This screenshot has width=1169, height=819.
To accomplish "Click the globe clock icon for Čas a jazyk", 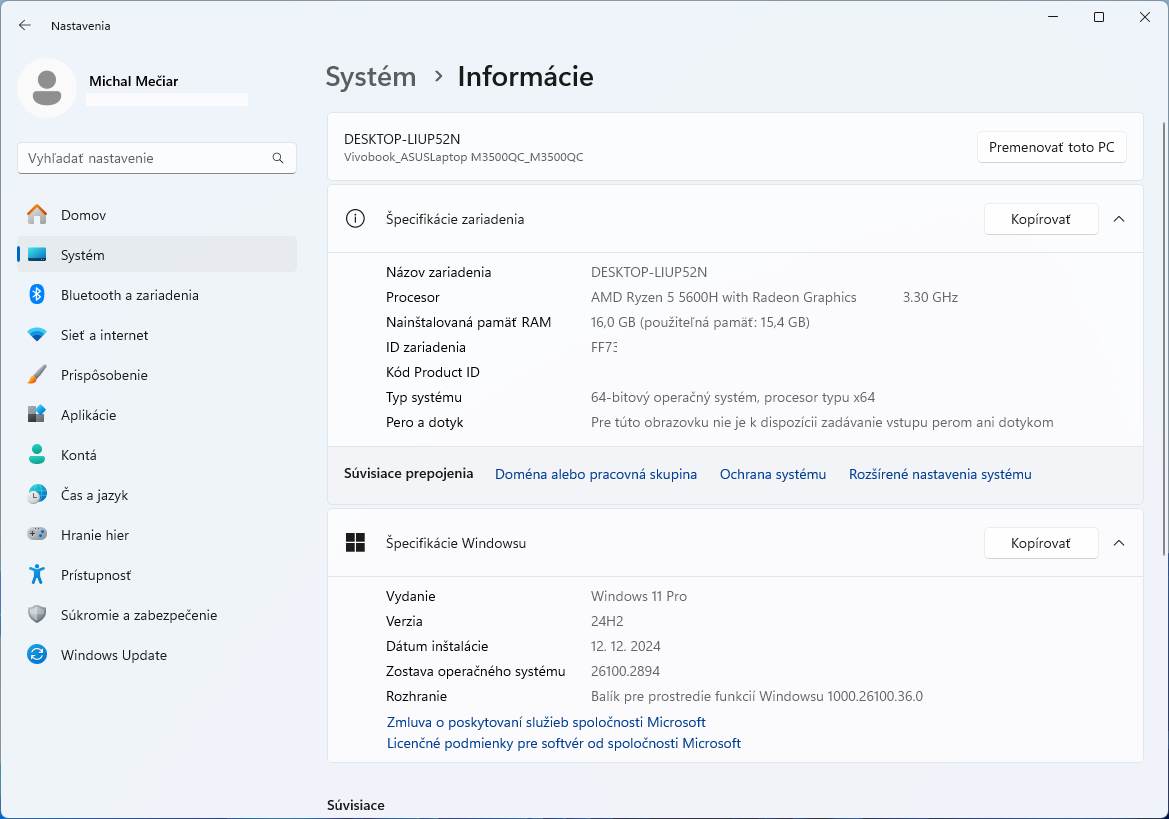I will pos(37,494).
